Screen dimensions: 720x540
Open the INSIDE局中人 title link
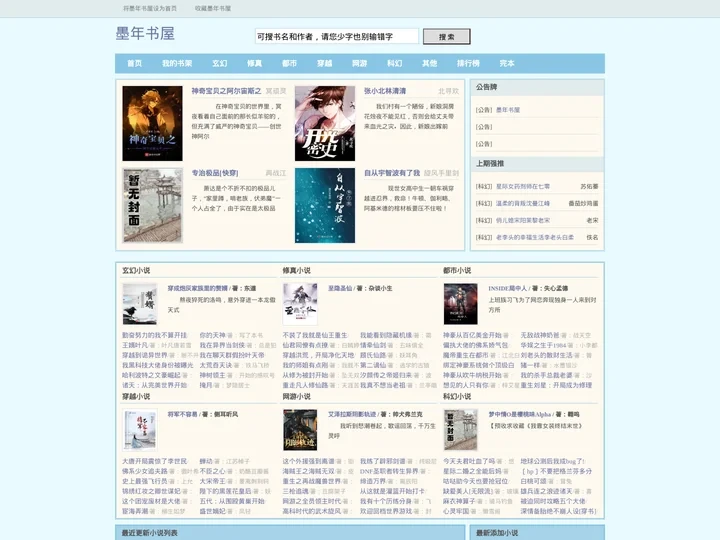coord(508,288)
